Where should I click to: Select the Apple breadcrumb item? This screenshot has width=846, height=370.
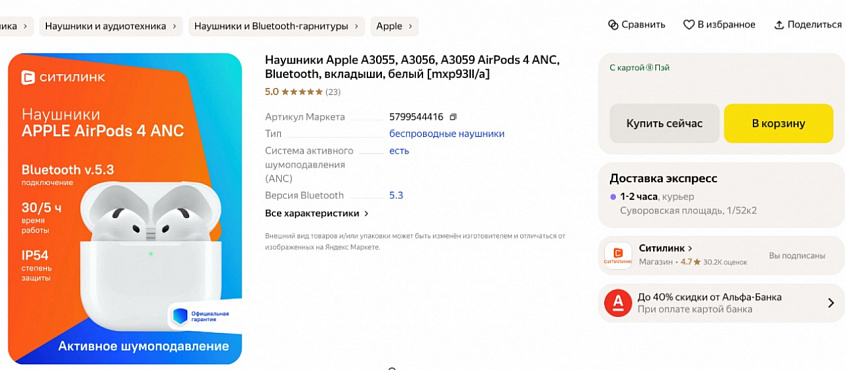pyautogui.click(x=394, y=26)
